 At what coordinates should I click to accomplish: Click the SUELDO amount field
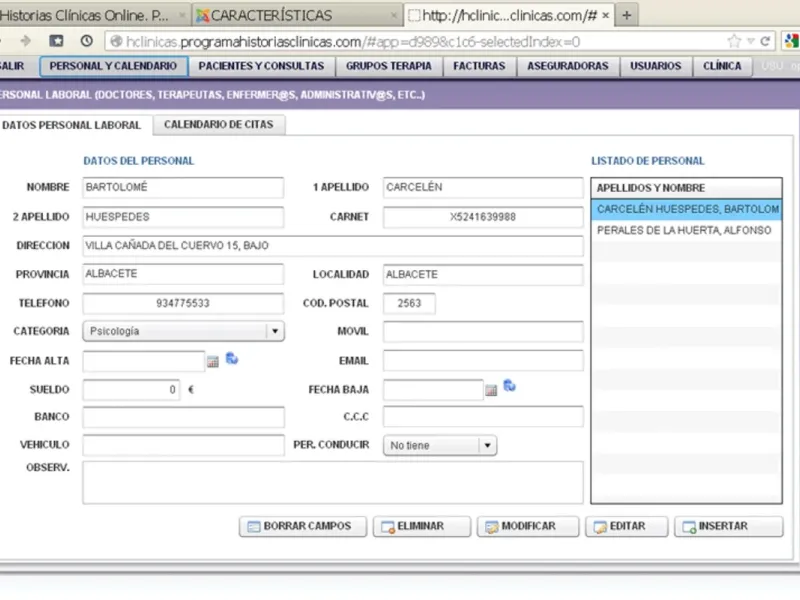(131, 390)
